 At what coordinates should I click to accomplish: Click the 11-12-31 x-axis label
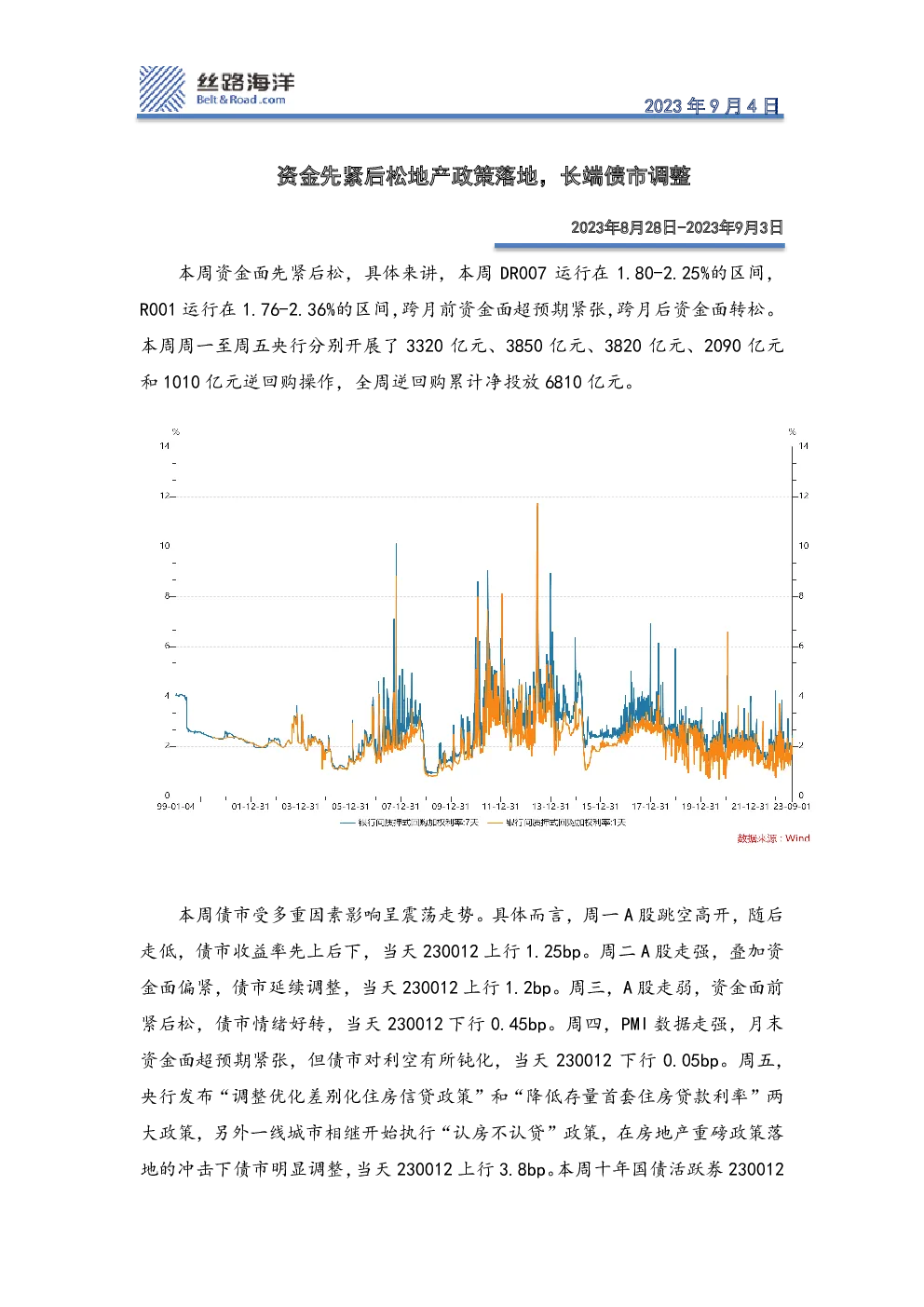point(500,806)
